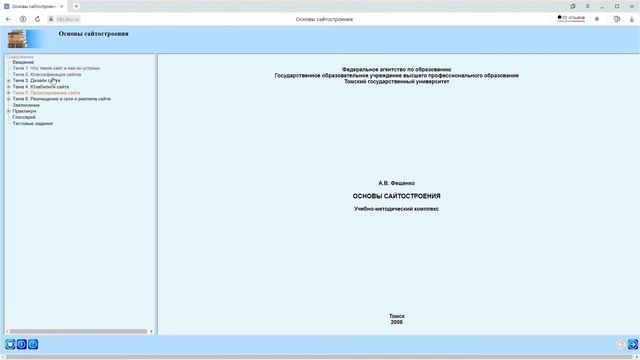This screenshot has width=640, height=360.
Task: Click contents panel scrollbar left arrow
Action: click(7, 331)
